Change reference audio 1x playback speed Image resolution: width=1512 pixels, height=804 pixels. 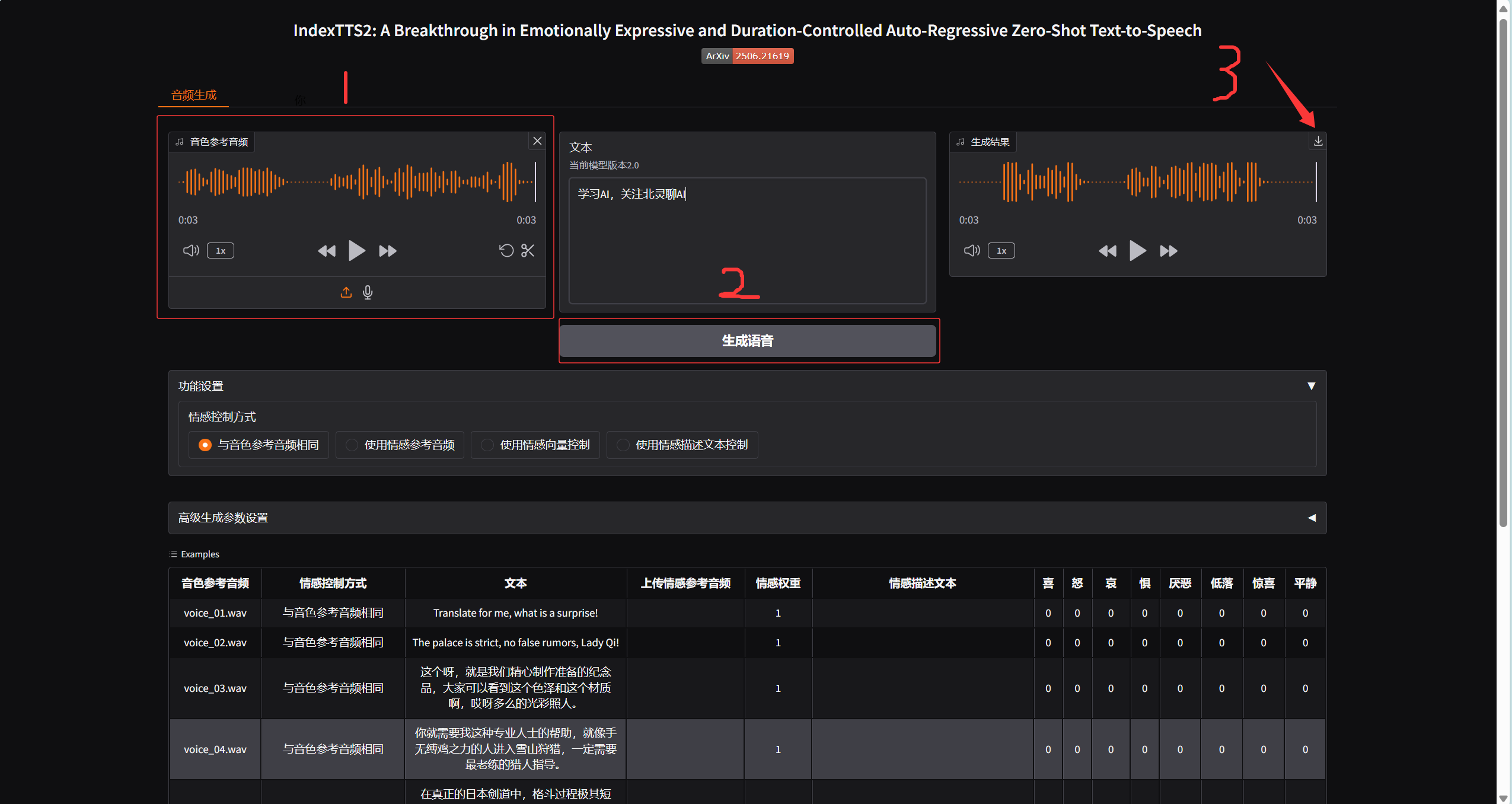[x=221, y=251]
